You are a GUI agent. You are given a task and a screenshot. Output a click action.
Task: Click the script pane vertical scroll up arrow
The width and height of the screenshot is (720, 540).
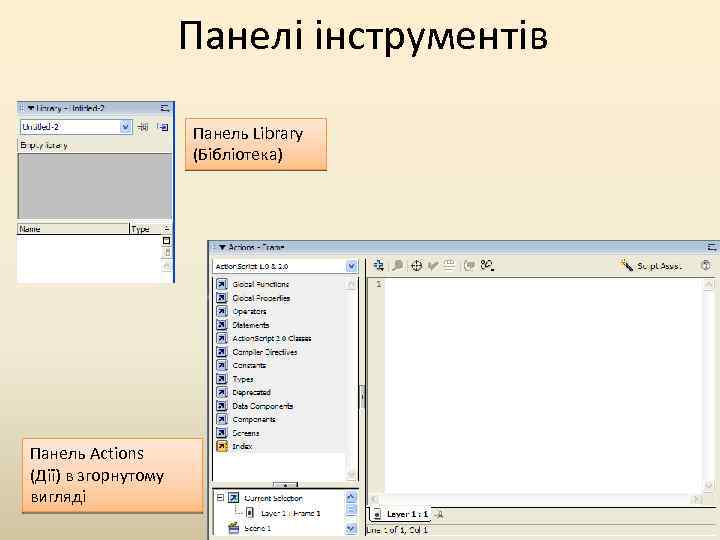[709, 285]
